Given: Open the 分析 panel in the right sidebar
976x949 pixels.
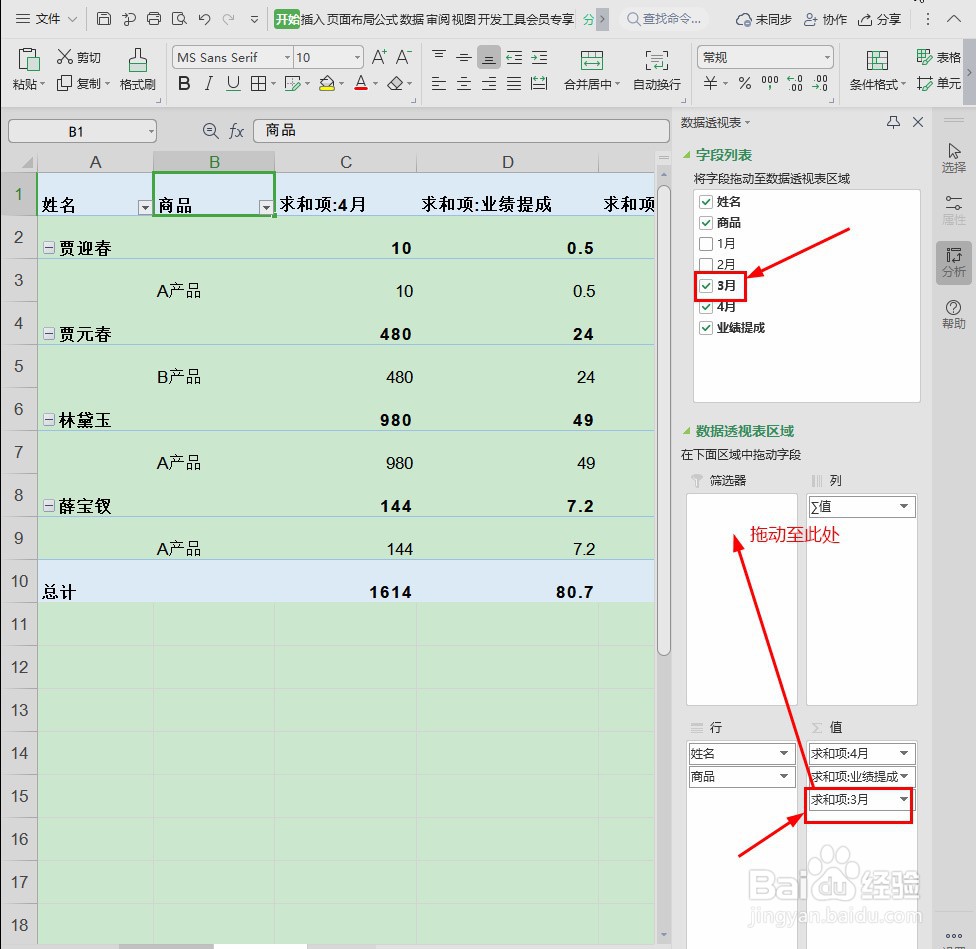Looking at the screenshot, I should coord(952,262).
